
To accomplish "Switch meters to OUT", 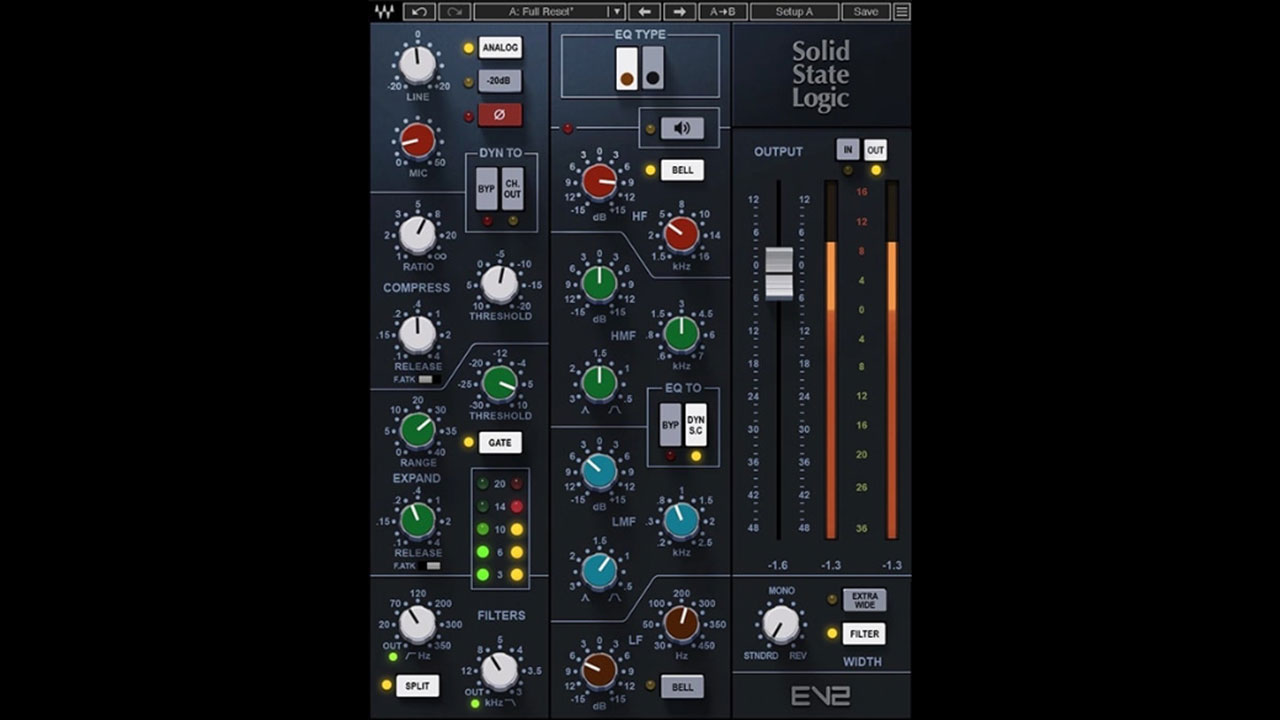I will pos(875,150).
